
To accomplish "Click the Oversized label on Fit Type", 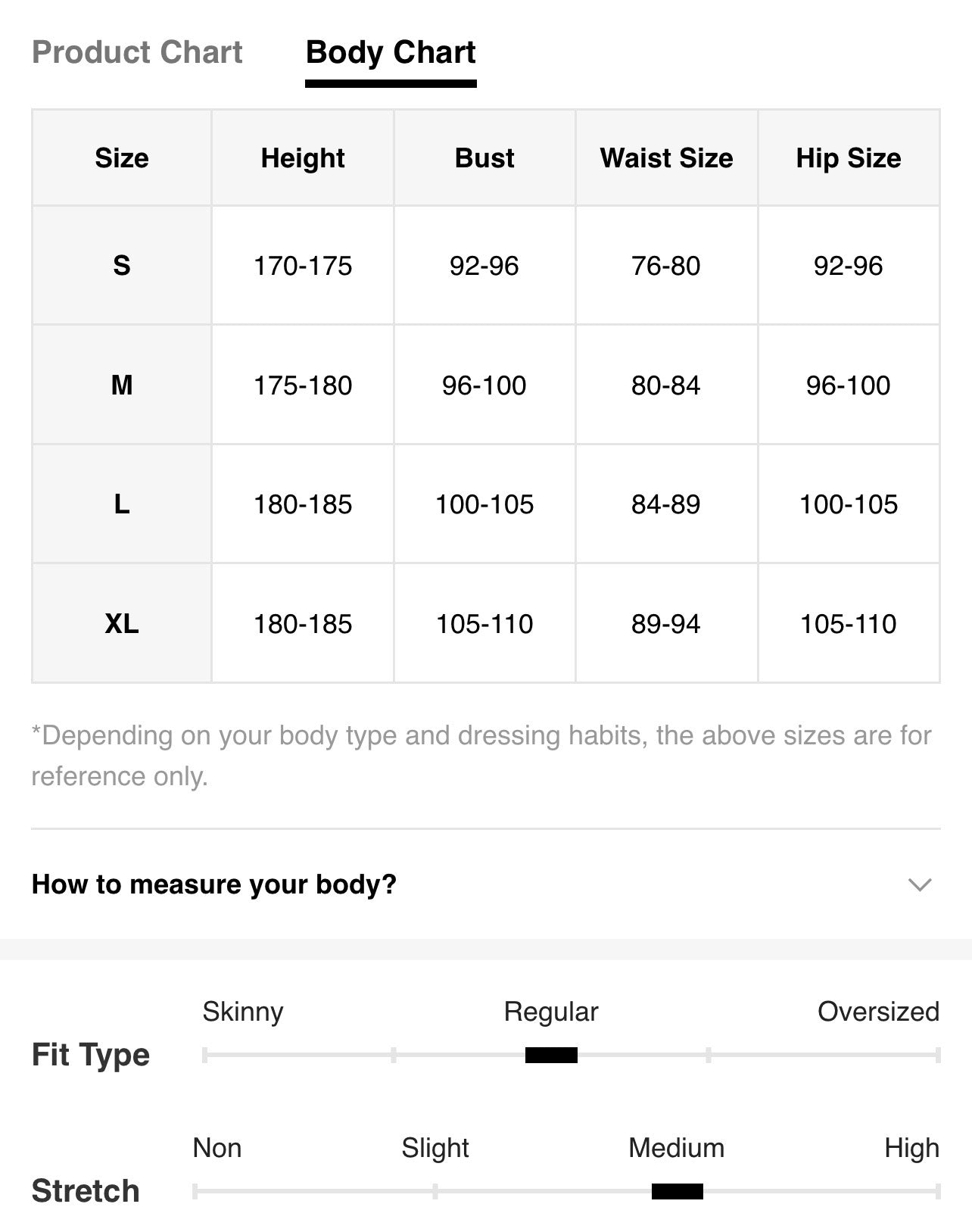I will click(878, 1012).
